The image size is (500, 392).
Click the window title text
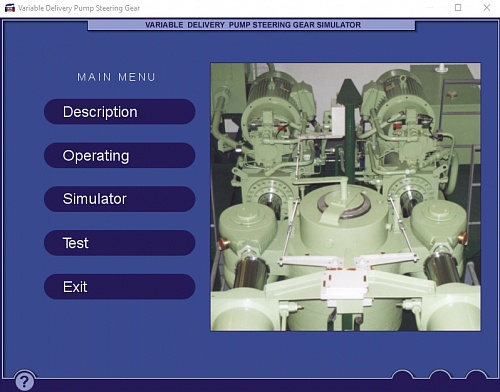(x=79, y=8)
